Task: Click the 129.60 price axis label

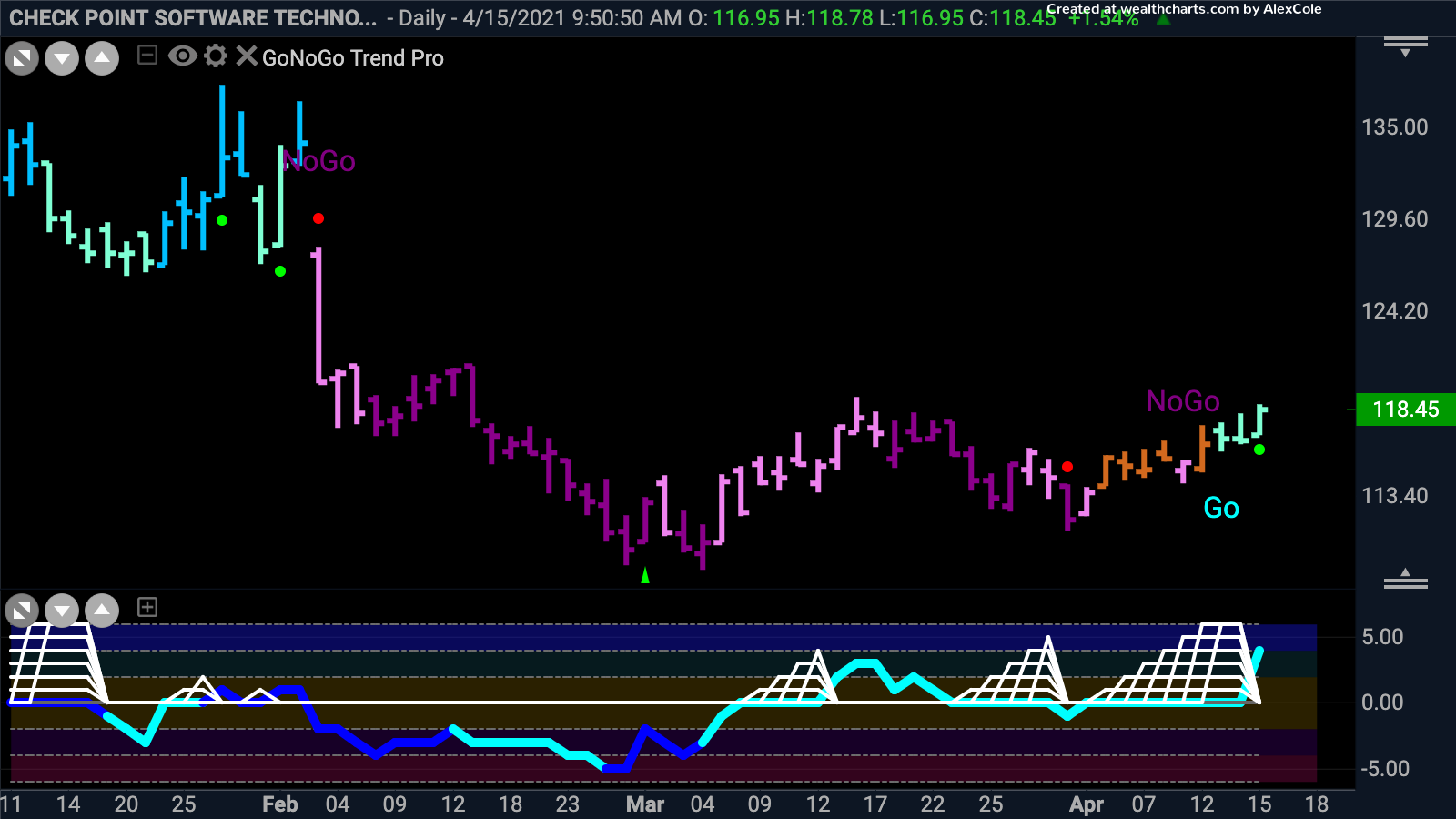Action: [x=1394, y=219]
